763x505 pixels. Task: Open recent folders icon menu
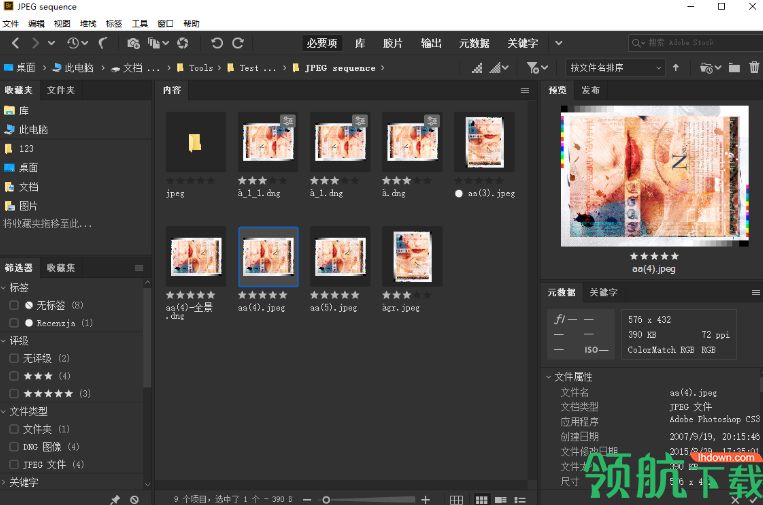[x=710, y=68]
